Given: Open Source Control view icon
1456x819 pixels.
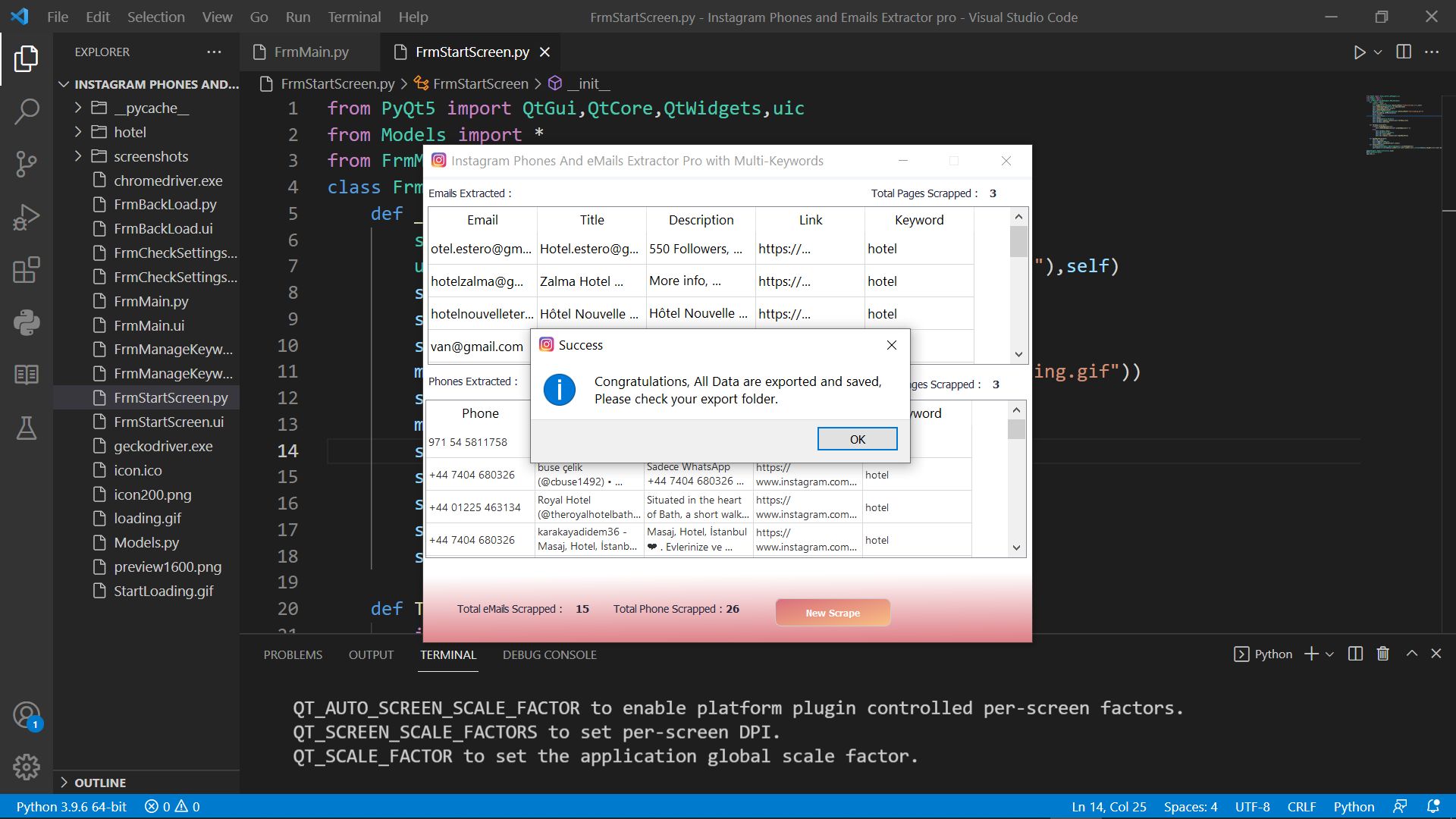Looking at the screenshot, I should 27,164.
